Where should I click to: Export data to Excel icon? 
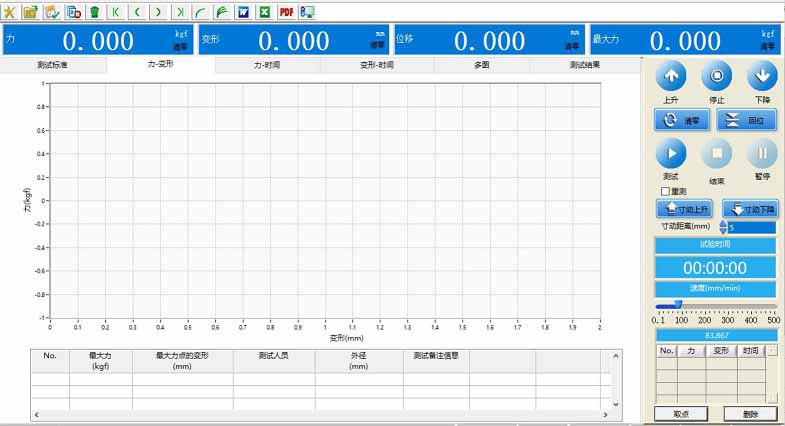(264, 12)
